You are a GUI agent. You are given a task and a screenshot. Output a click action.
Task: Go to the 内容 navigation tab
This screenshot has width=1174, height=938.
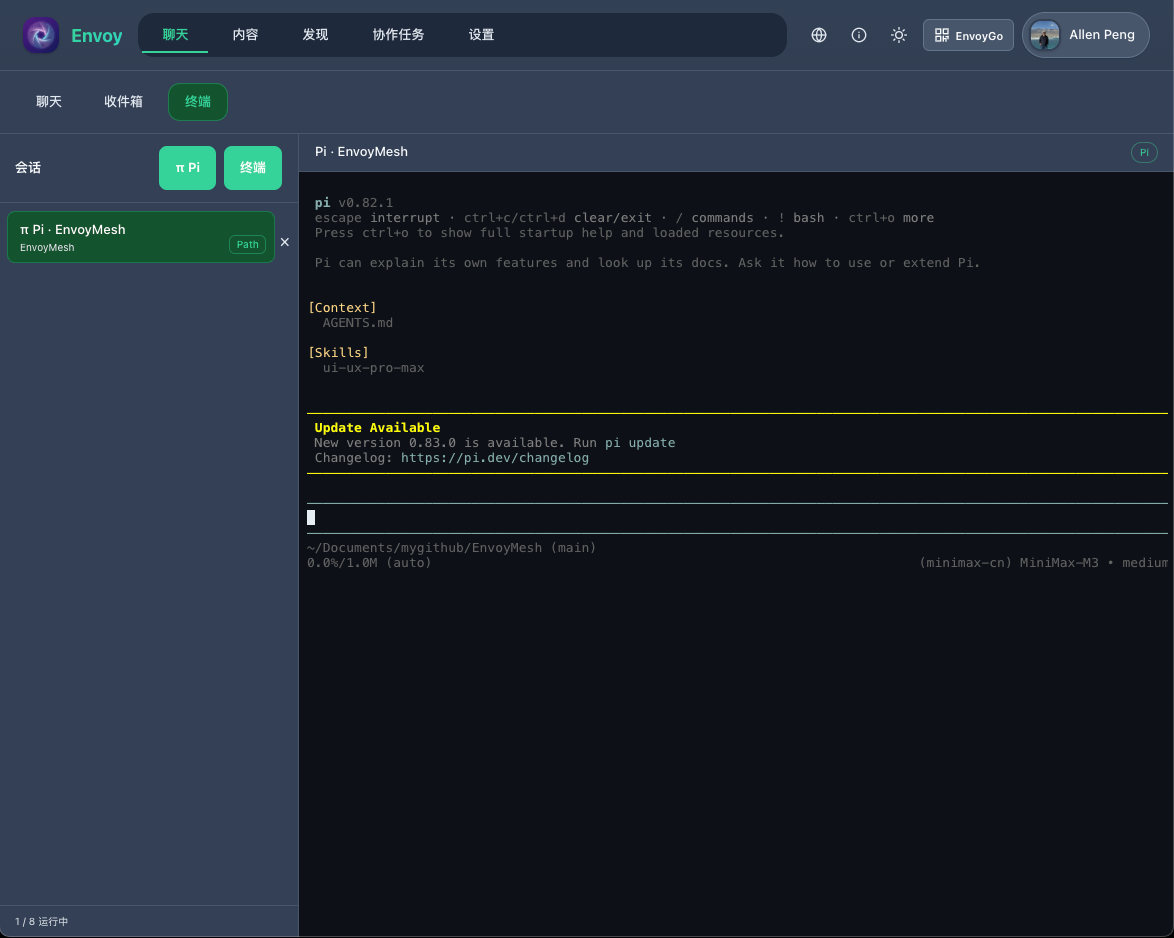pos(246,35)
